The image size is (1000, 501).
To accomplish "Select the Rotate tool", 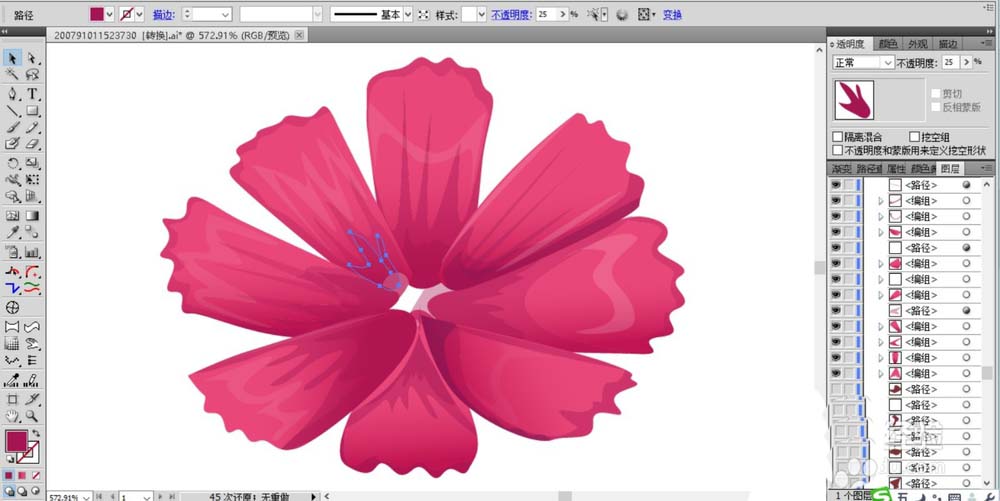I will [12, 164].
